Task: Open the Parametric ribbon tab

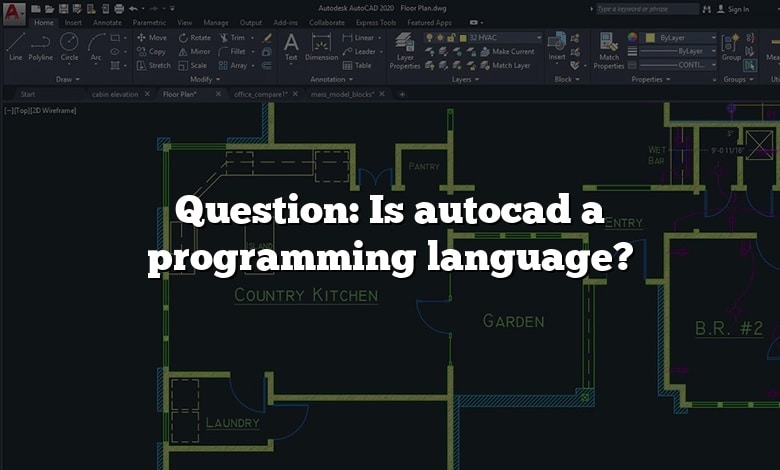Action: pyautogui.click(x=149, y=22)
